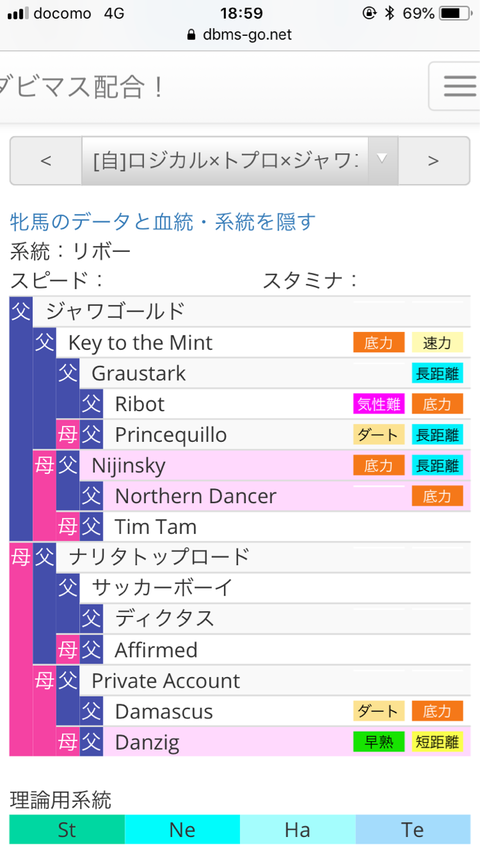Tap the dbms-go.net address bar

[x=239, y=35]
